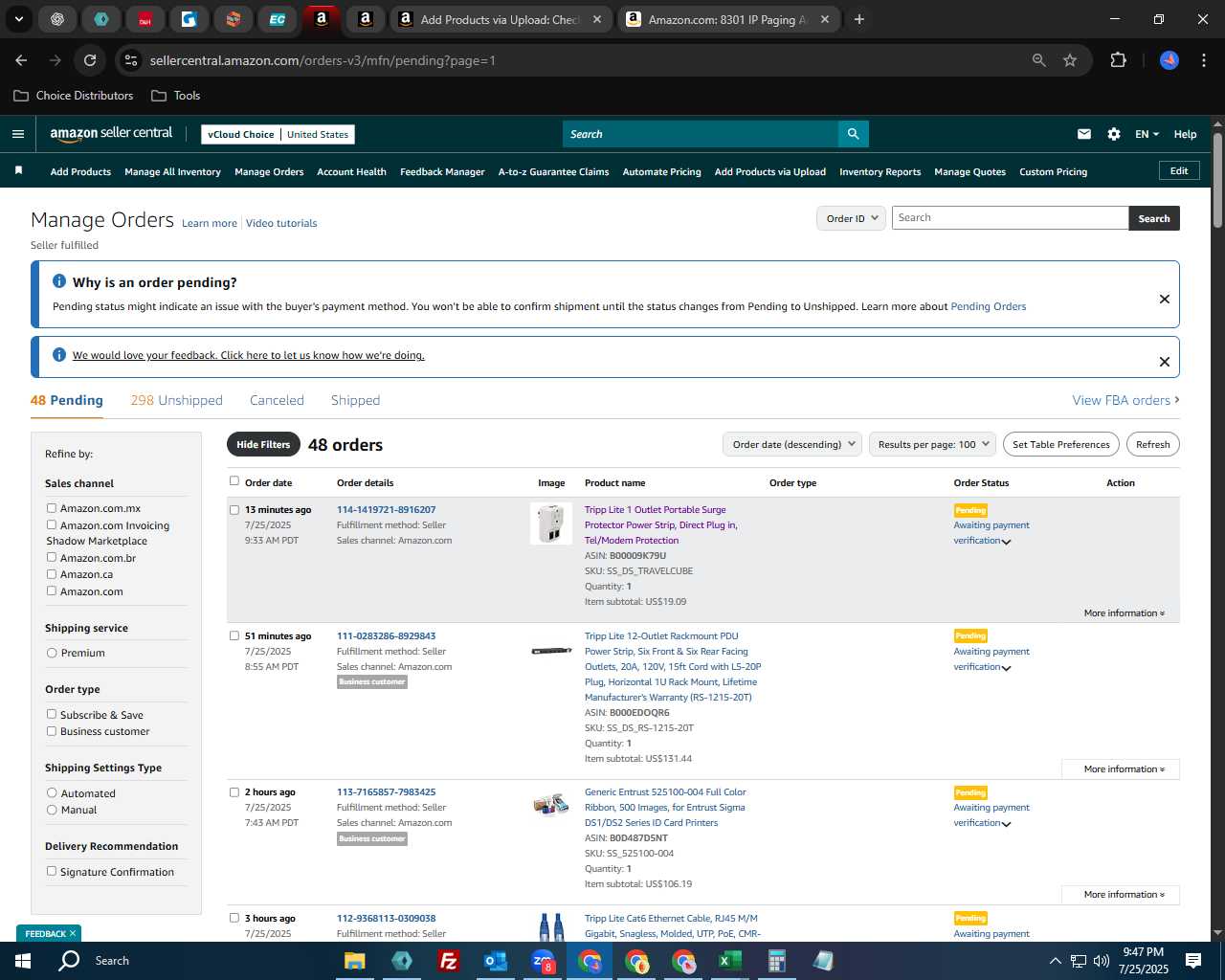Tick the select-all orders checkbox
Screen dimensions: 1225x980
pyautogui.click(x=234, y=481)
